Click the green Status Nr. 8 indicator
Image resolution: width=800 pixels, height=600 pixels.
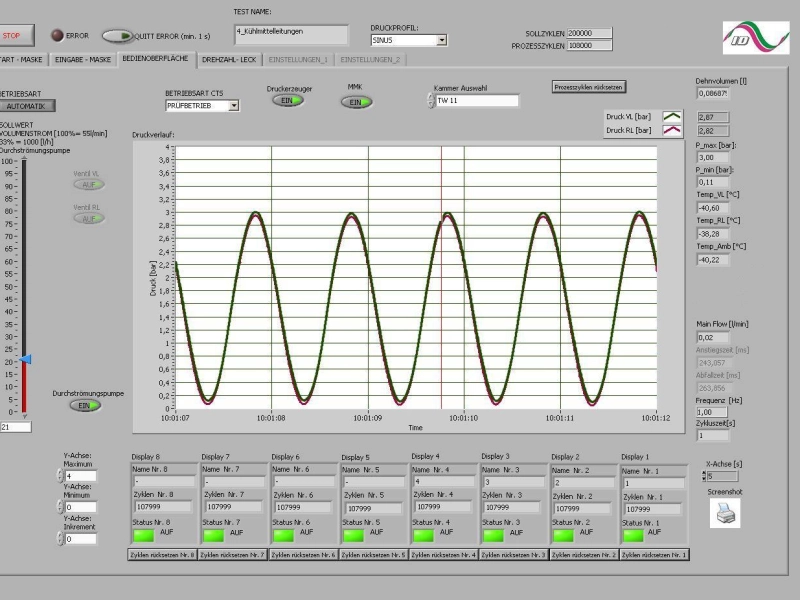pos(143,535)
